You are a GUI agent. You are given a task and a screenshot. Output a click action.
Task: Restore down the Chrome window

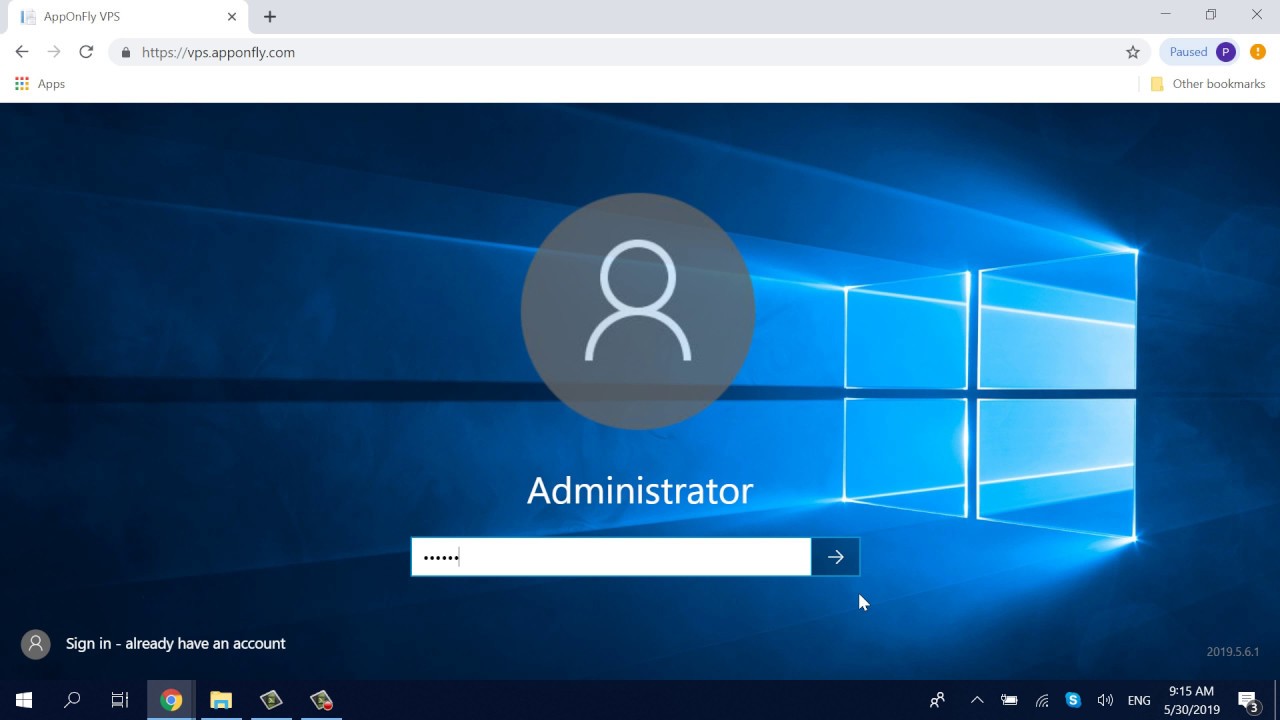[1211, 14]
